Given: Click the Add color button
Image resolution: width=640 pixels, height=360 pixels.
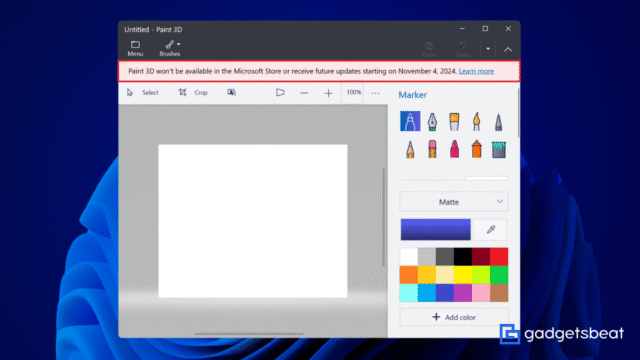Looking at the screenshot, I should [454, 317].
